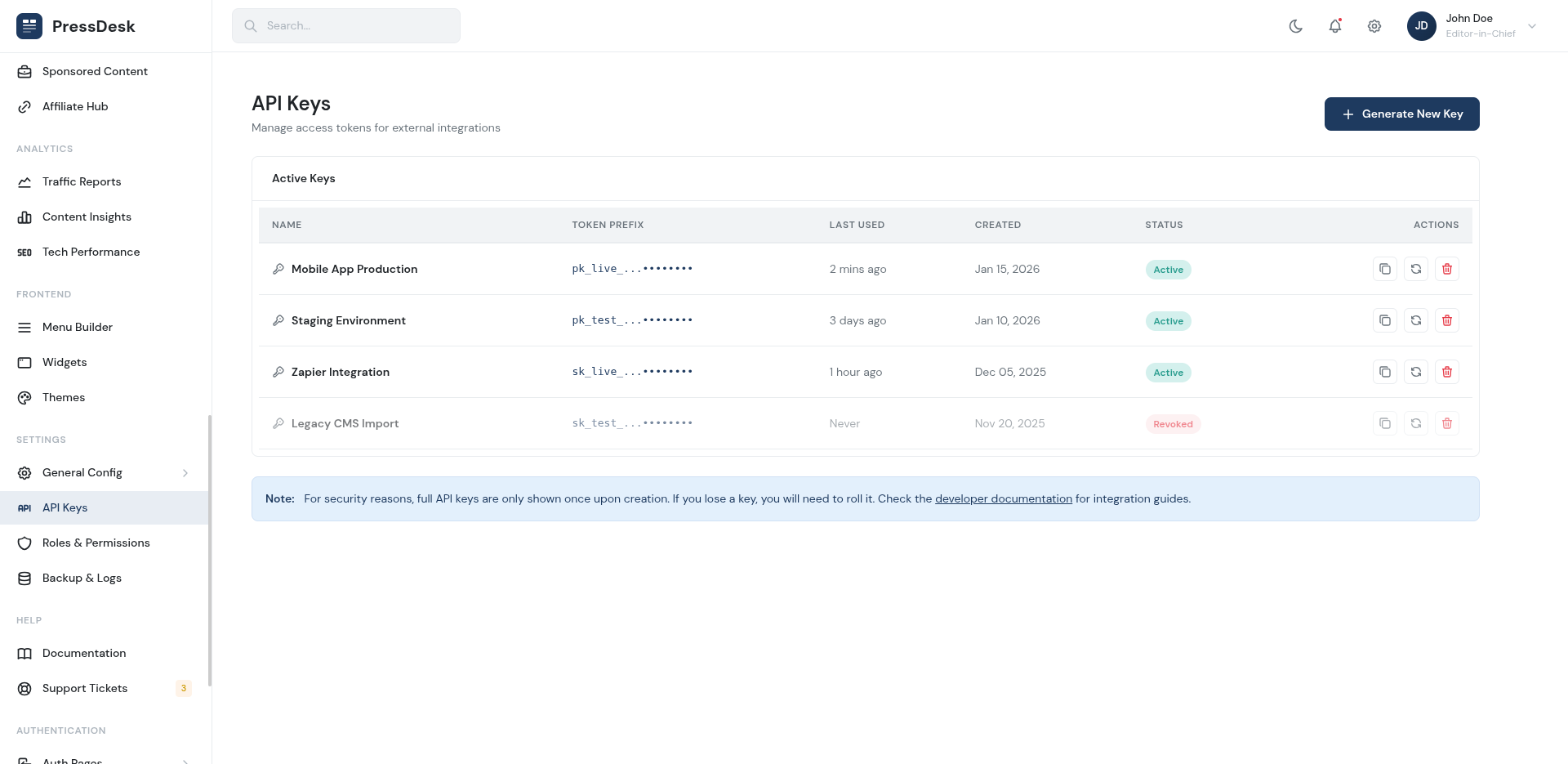Expand the John Doe profile menu
Screen dimensions: 1568x764
1533,26
